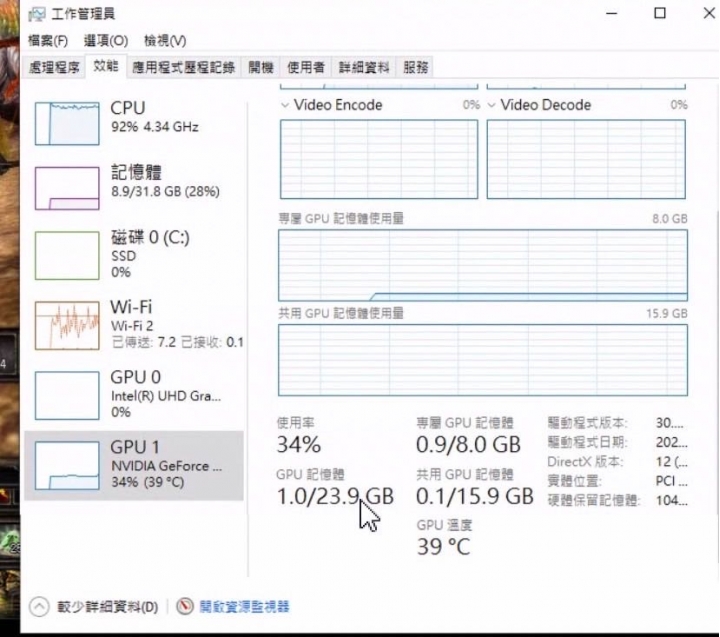
Task: Click the CPU 92% 4.34 GHz text
Action: point(155,127)
